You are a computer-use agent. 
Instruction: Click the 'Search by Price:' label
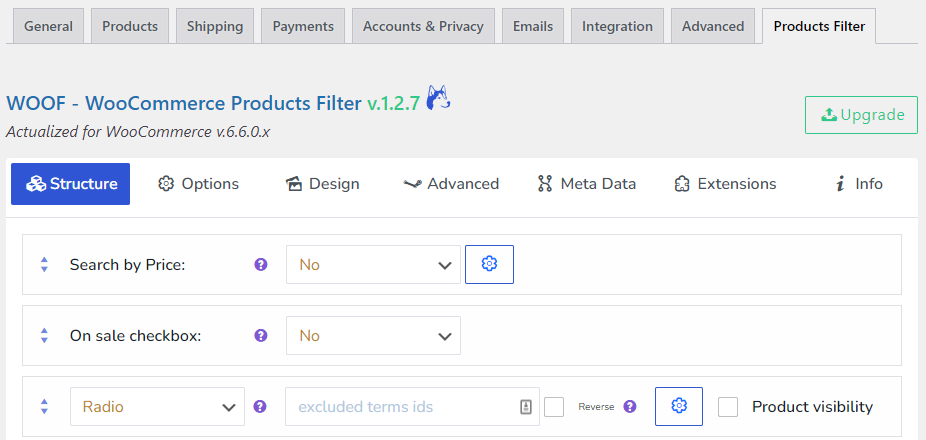click(x=128, y=265)
